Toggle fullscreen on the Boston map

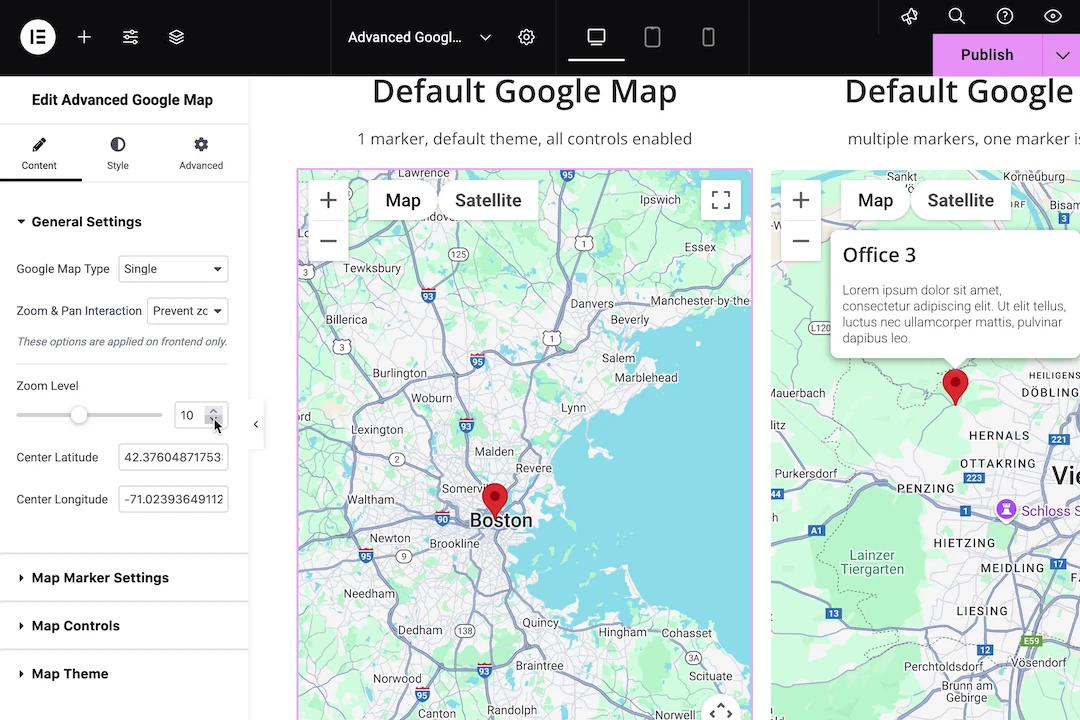click(x=720, y=200)
